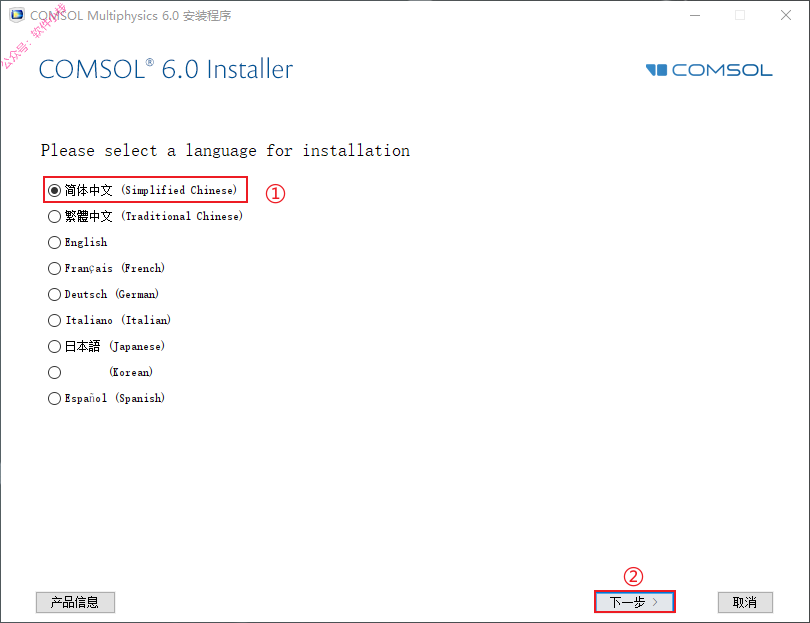Click the COMSOL logo at top right
This screenshot has width=810, height=623.
point(709,70)
